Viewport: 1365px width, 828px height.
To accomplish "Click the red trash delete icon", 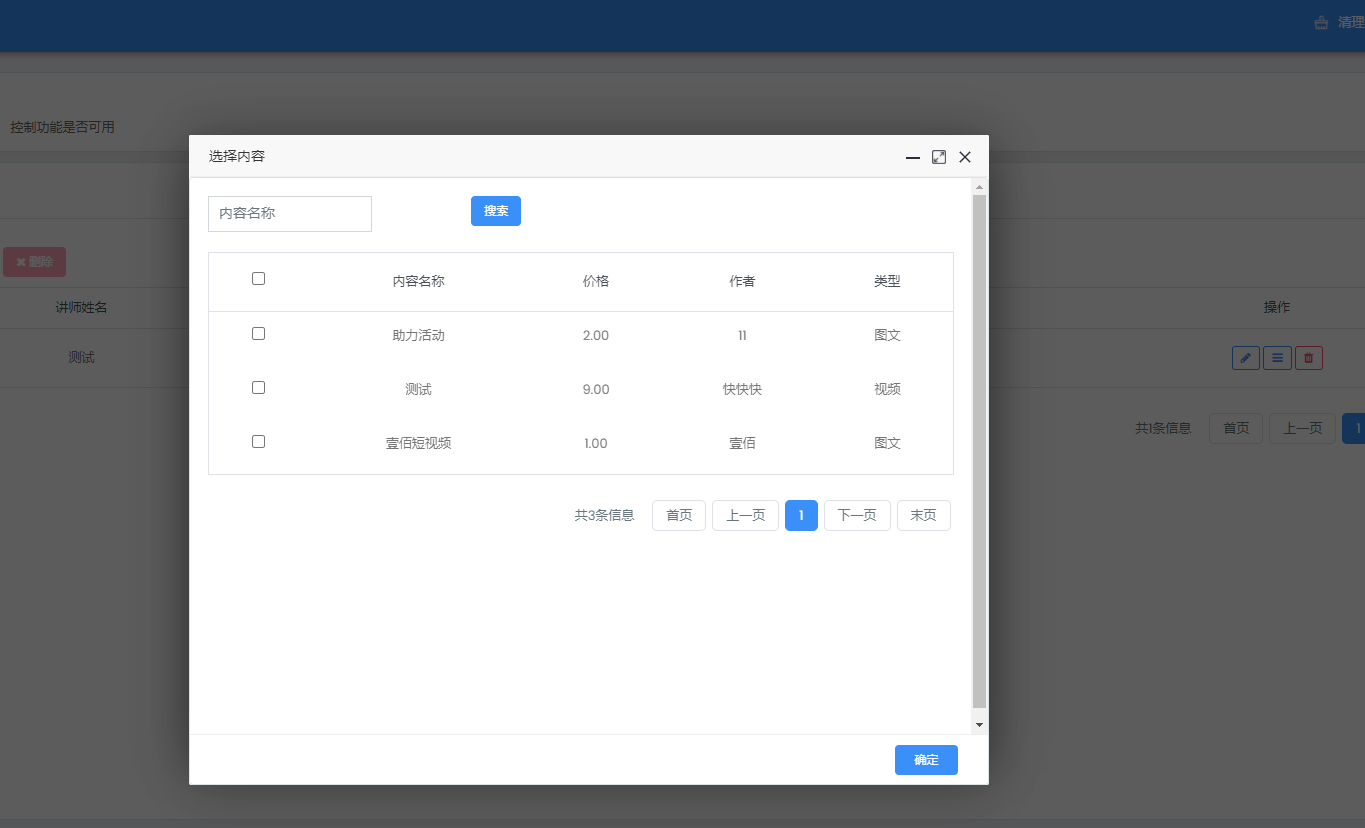I will pos(1308,358).
